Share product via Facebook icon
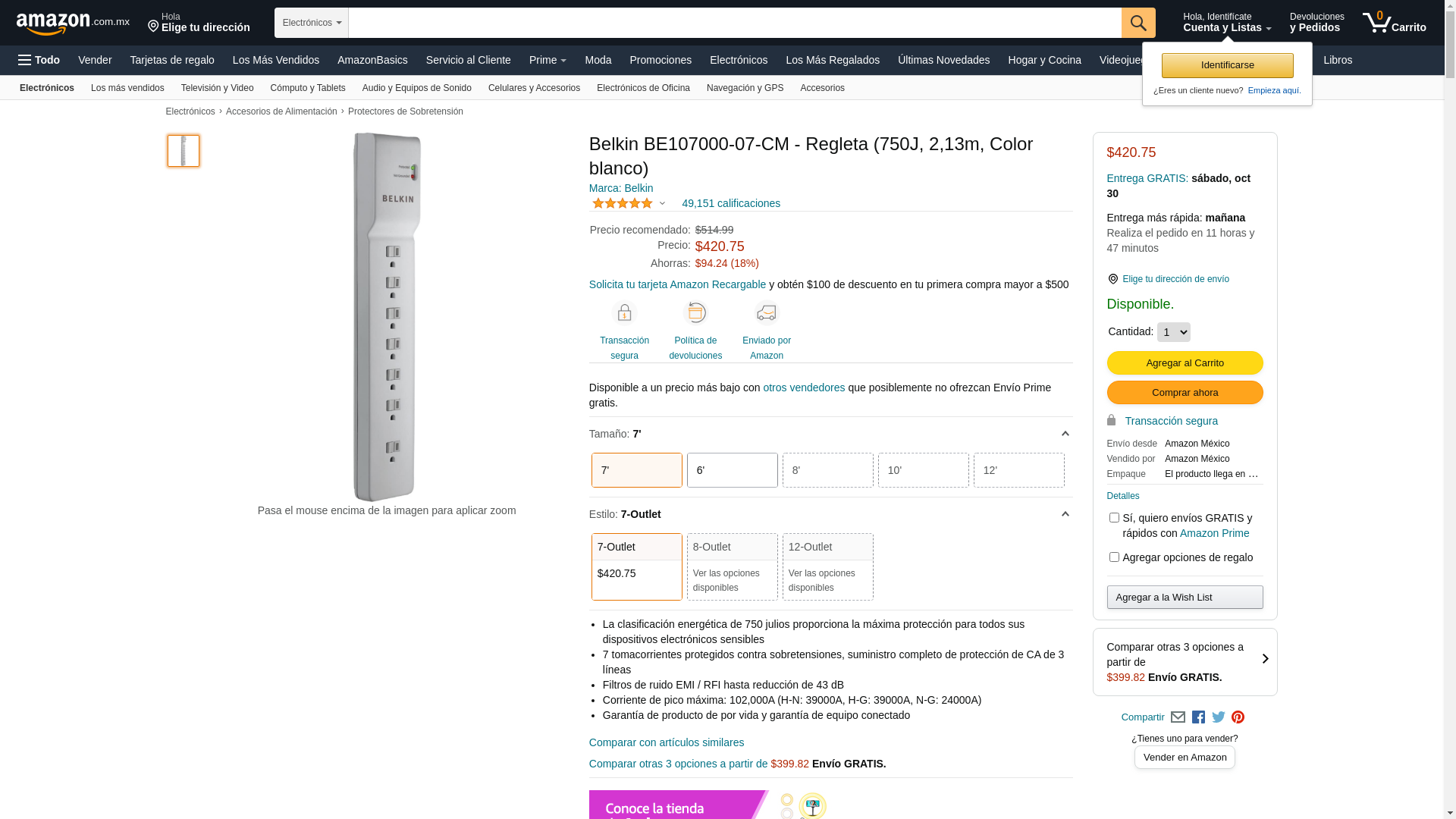The width and height of the screenshot is (1456, 819). click(1198, 717)
